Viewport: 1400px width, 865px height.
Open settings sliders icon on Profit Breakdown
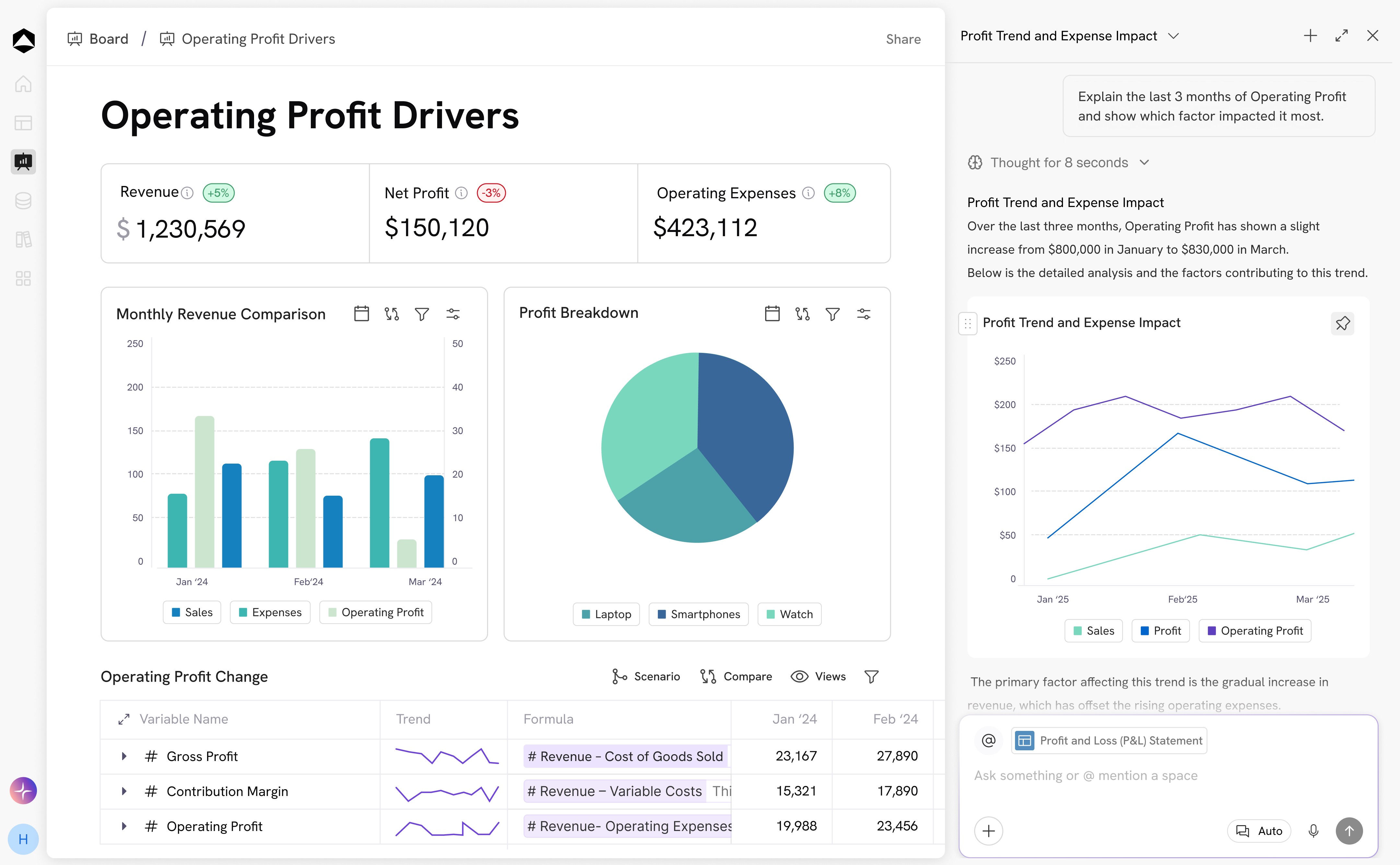click(863, 314)
